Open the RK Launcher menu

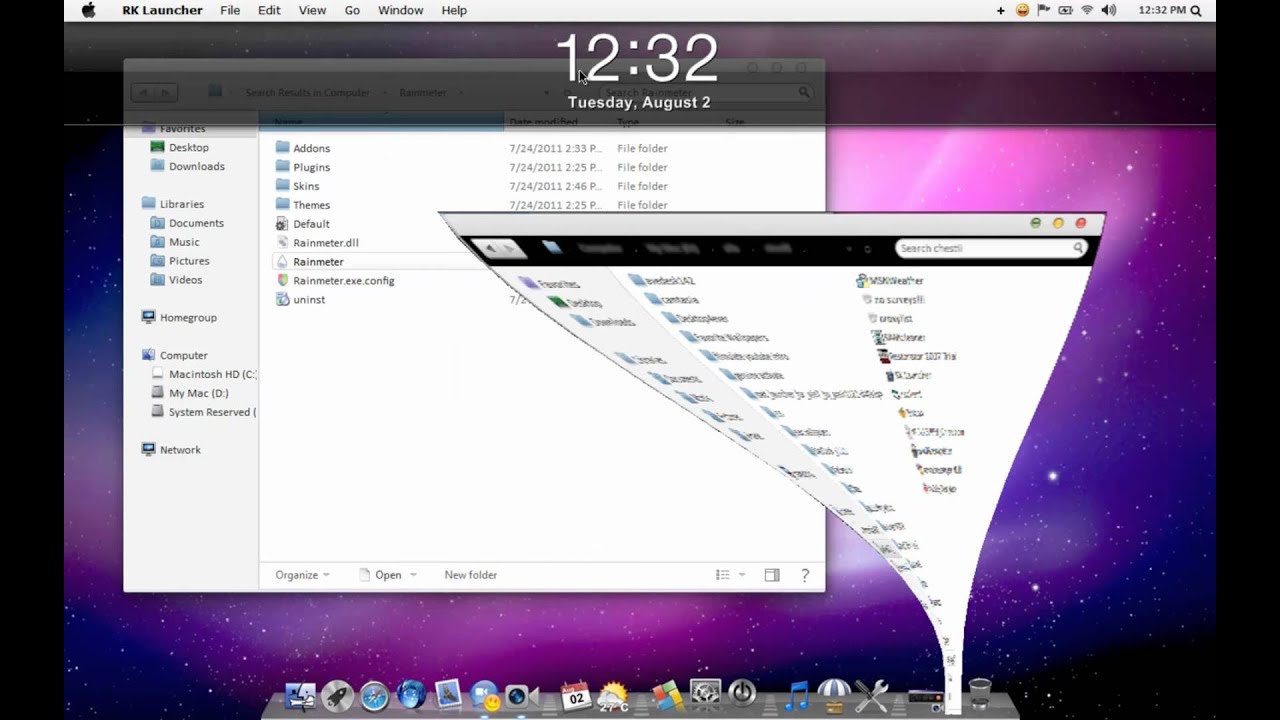click(162, 10)
